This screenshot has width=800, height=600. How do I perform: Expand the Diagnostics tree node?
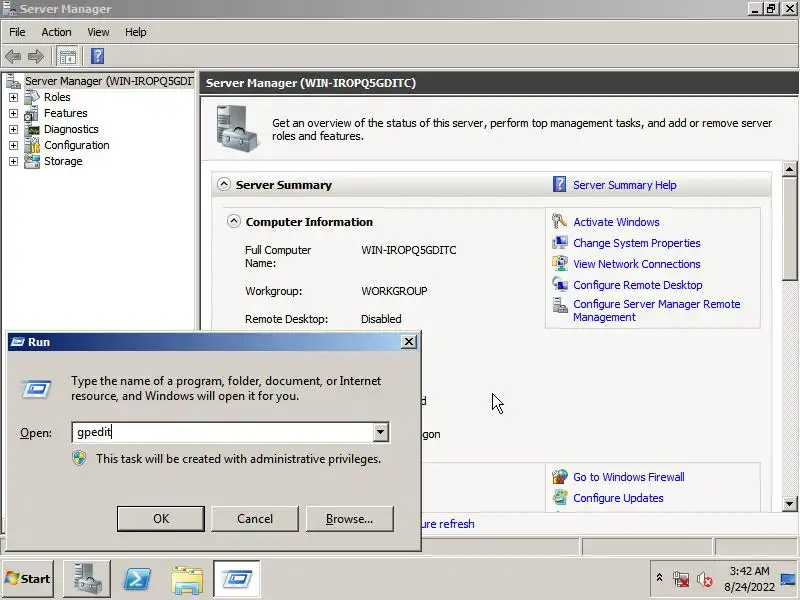coord(13,129)
